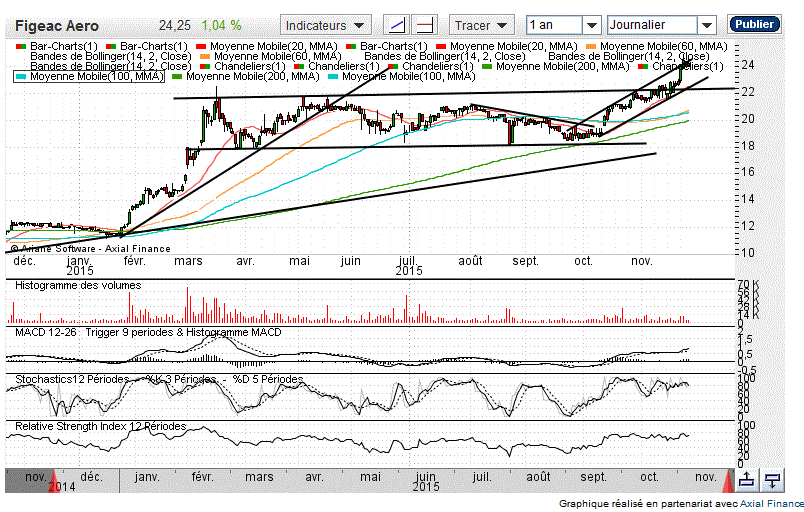
Task: Click 'févr.' in the bottom timeline bar
Action: (203, 477)
